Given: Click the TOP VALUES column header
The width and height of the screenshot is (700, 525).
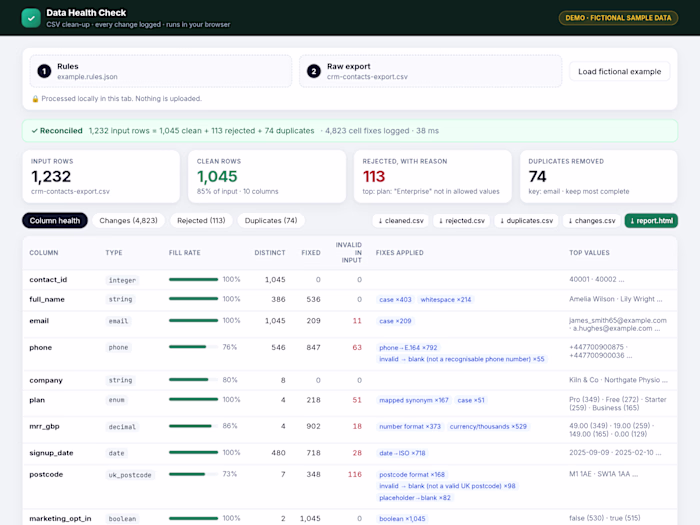Looking at the screenshot, I should coord(589,253).
